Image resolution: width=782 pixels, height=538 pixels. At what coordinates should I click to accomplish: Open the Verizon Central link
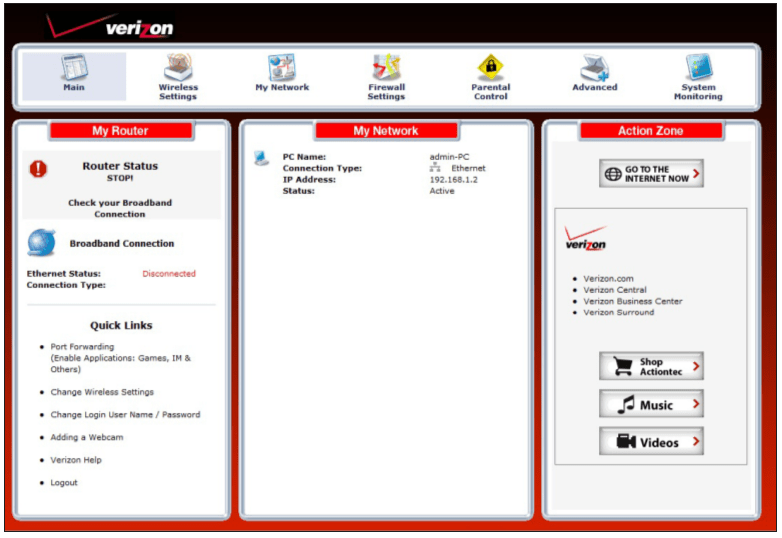pos(615,290)
